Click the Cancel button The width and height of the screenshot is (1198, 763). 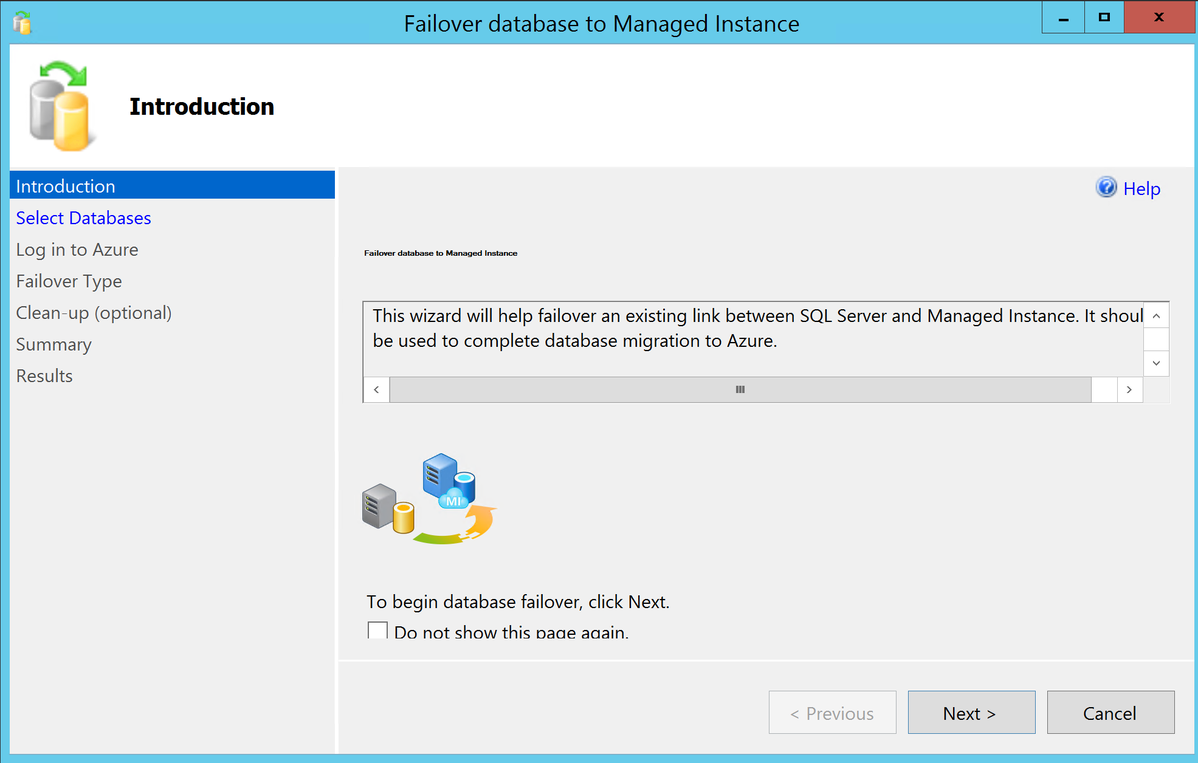click(1110, 713)
